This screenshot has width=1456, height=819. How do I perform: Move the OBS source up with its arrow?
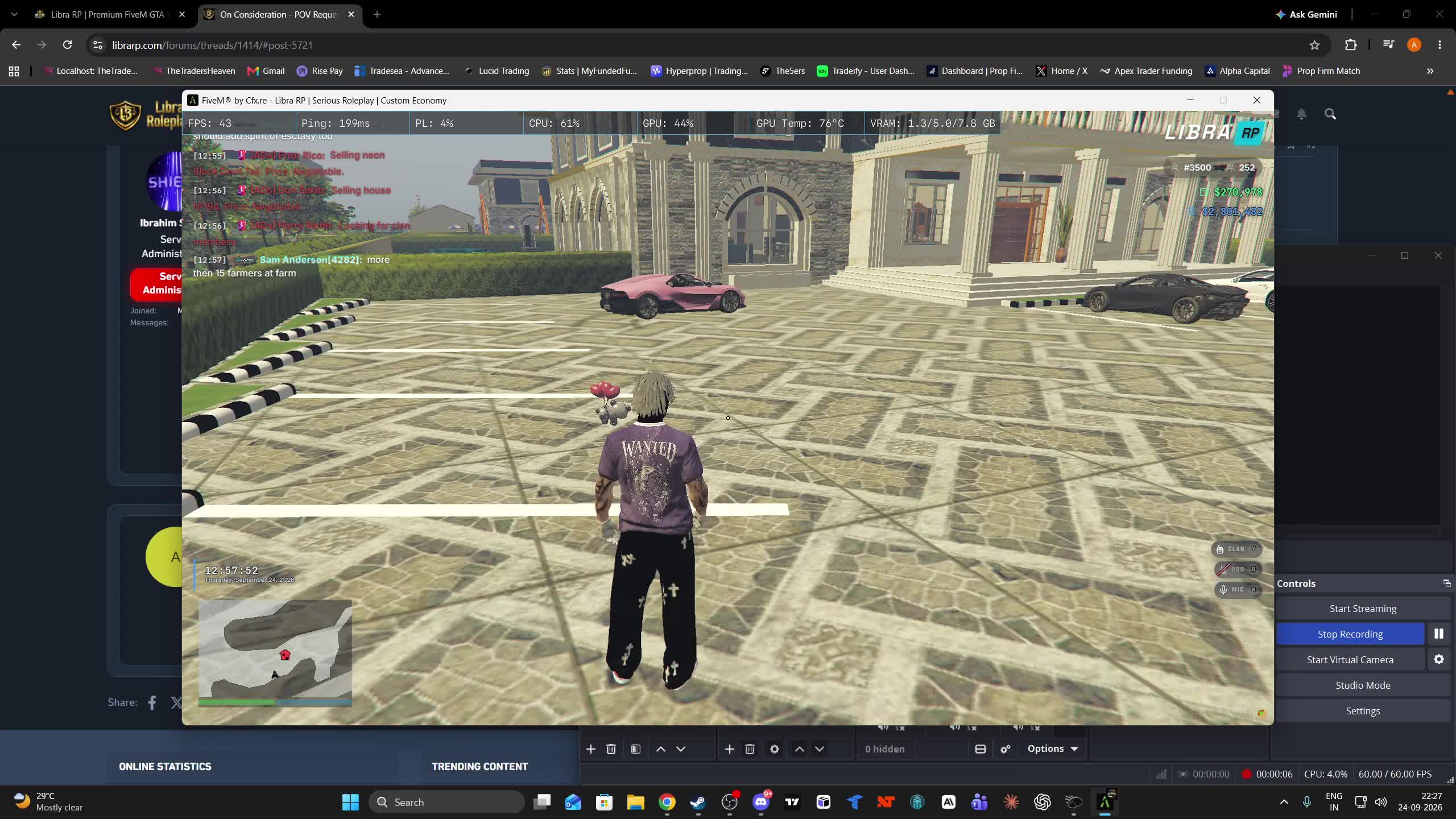click(799, 749)
